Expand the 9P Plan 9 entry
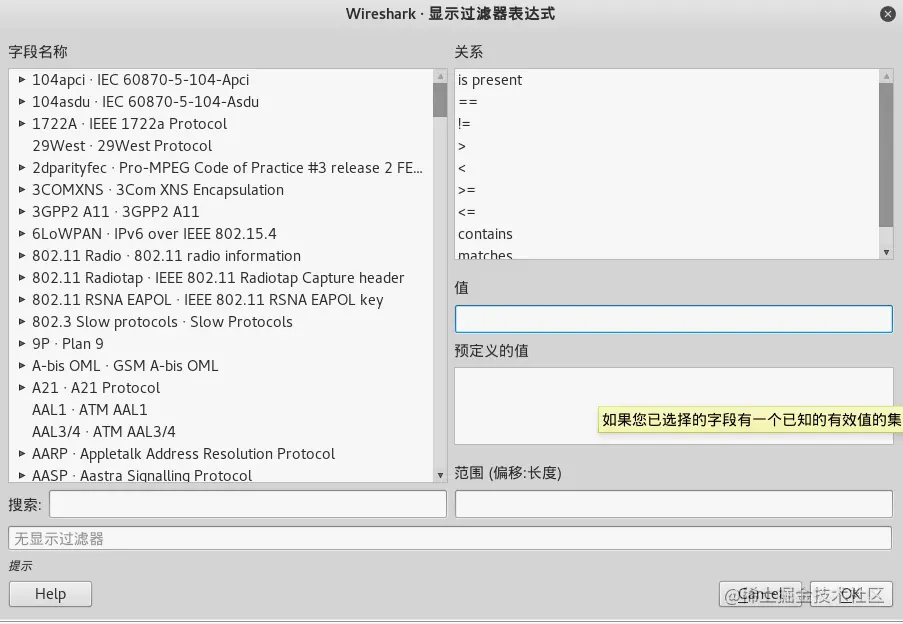 22,343
